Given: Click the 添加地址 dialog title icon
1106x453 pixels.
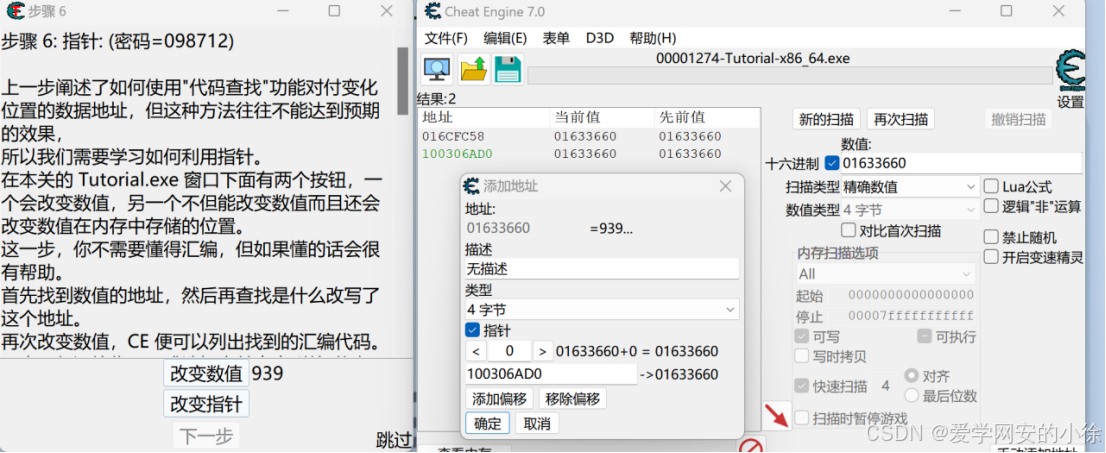Looking at the screenshot, I should (471, 186).
